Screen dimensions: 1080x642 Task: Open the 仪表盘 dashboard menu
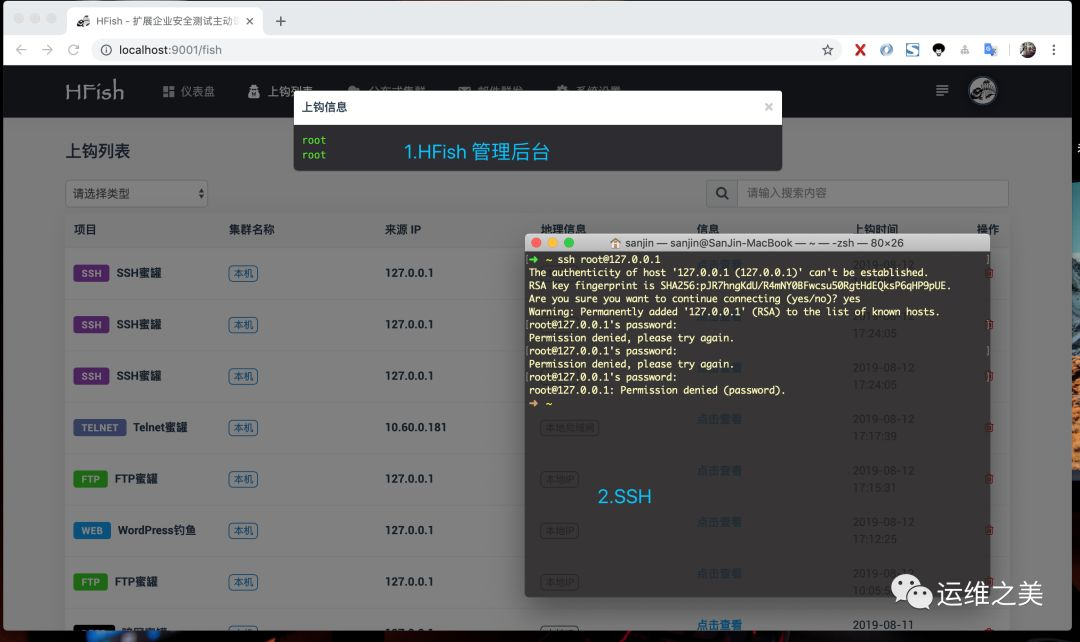point(189,92)
